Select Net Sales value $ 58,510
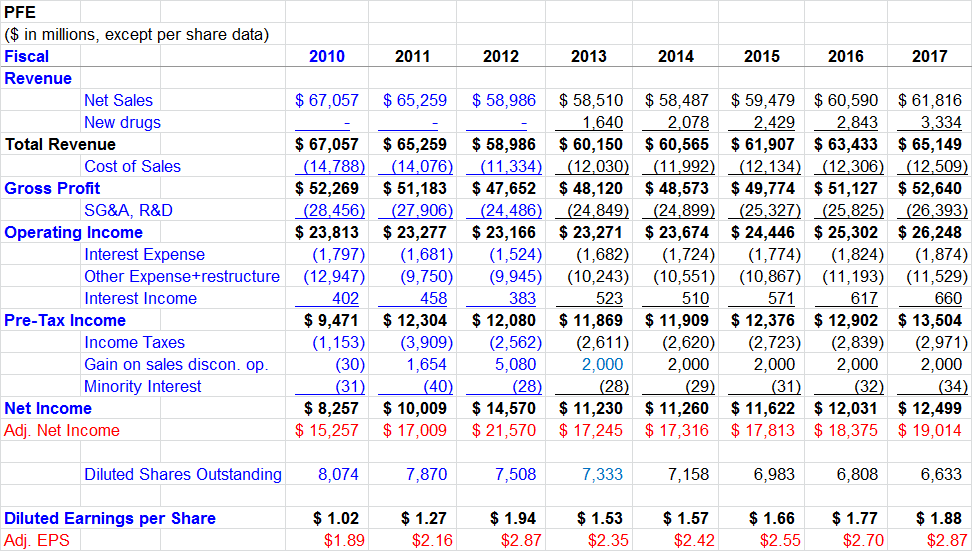 [591, 100]
